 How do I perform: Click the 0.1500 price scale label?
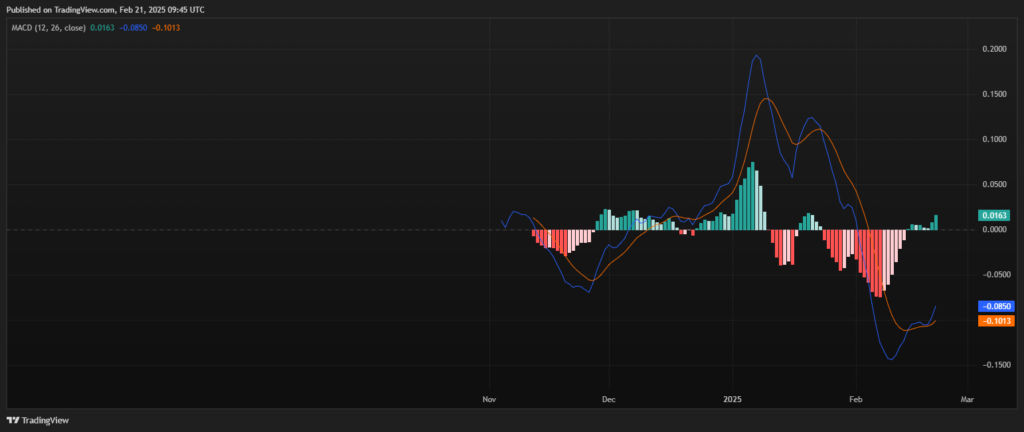[995, 95]
